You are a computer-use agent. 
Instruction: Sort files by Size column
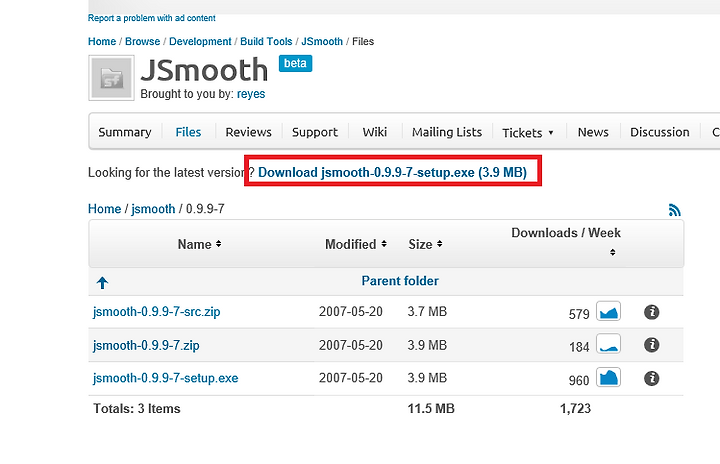pyautogui.click(x=426, y=244)
